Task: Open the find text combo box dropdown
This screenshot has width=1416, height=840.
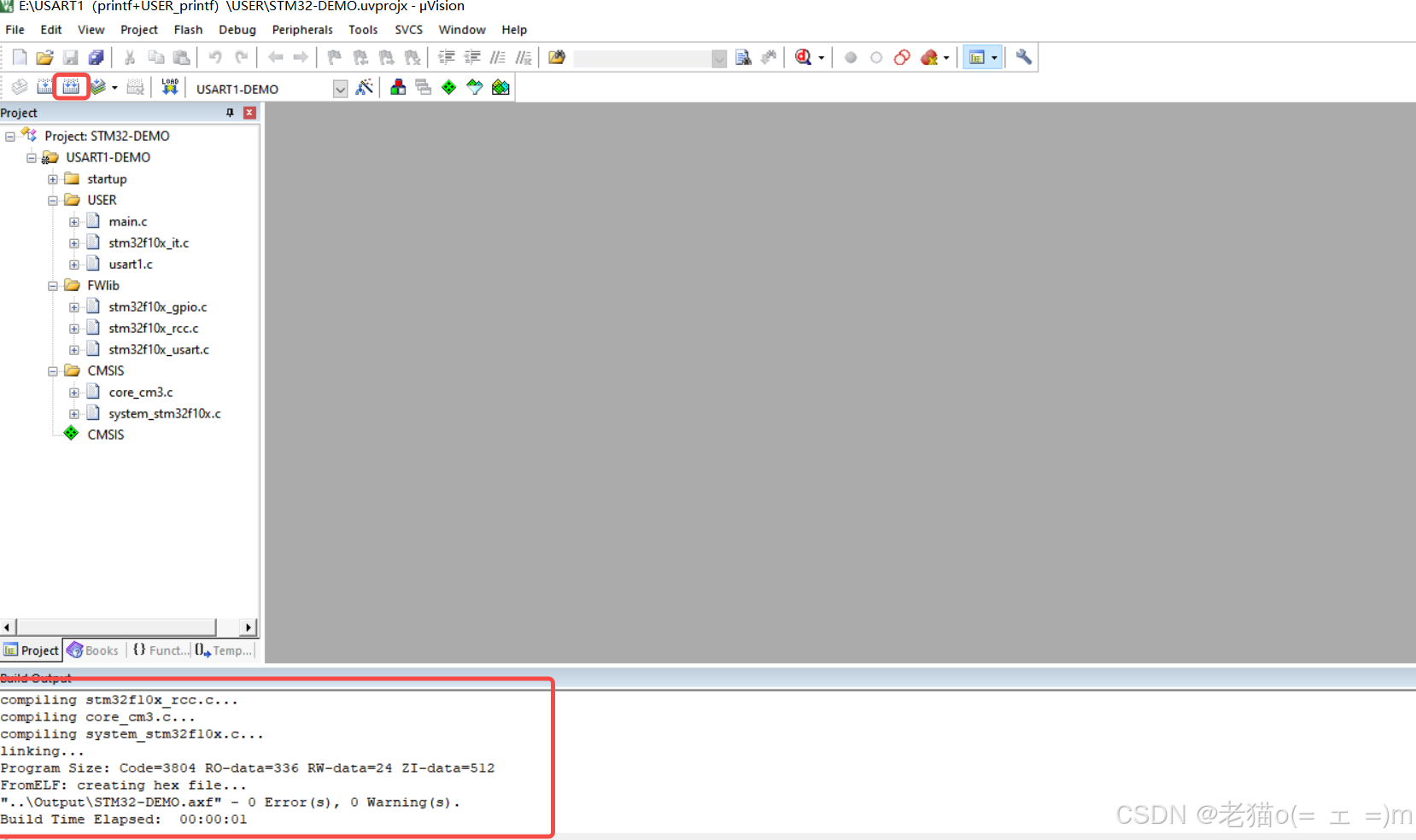Action: click(x=719, y=58)
